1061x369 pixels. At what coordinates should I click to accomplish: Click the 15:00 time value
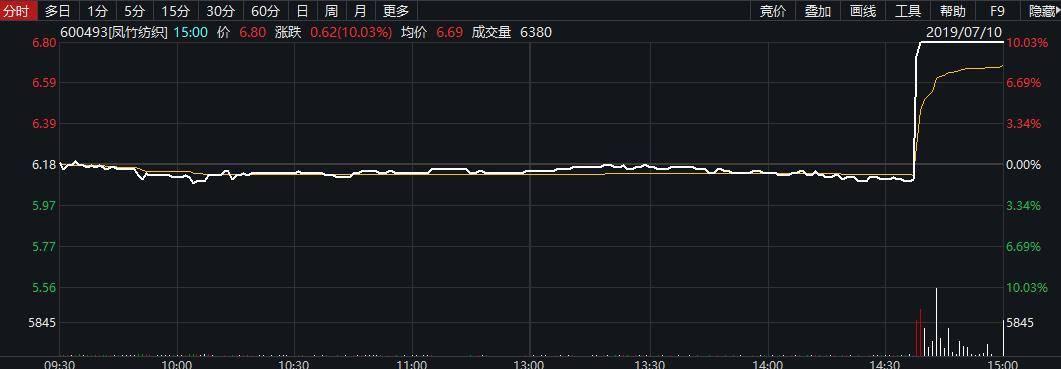(x=190, y=32)
